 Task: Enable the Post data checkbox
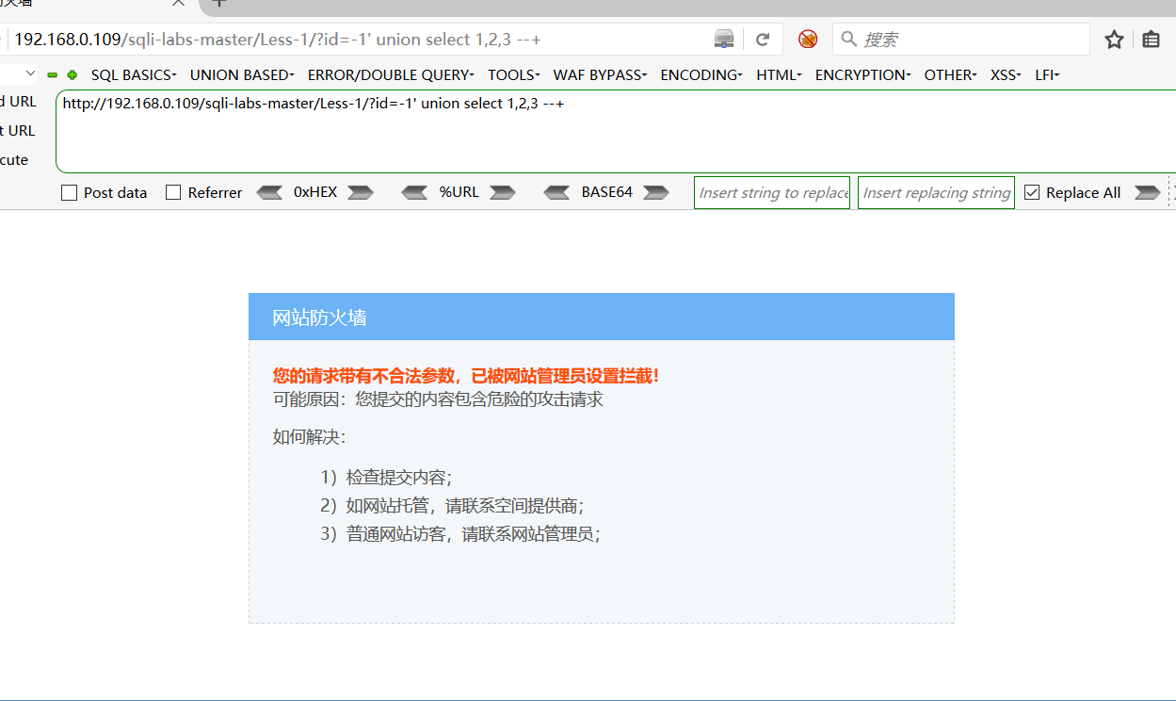click(x=68, y=192)
